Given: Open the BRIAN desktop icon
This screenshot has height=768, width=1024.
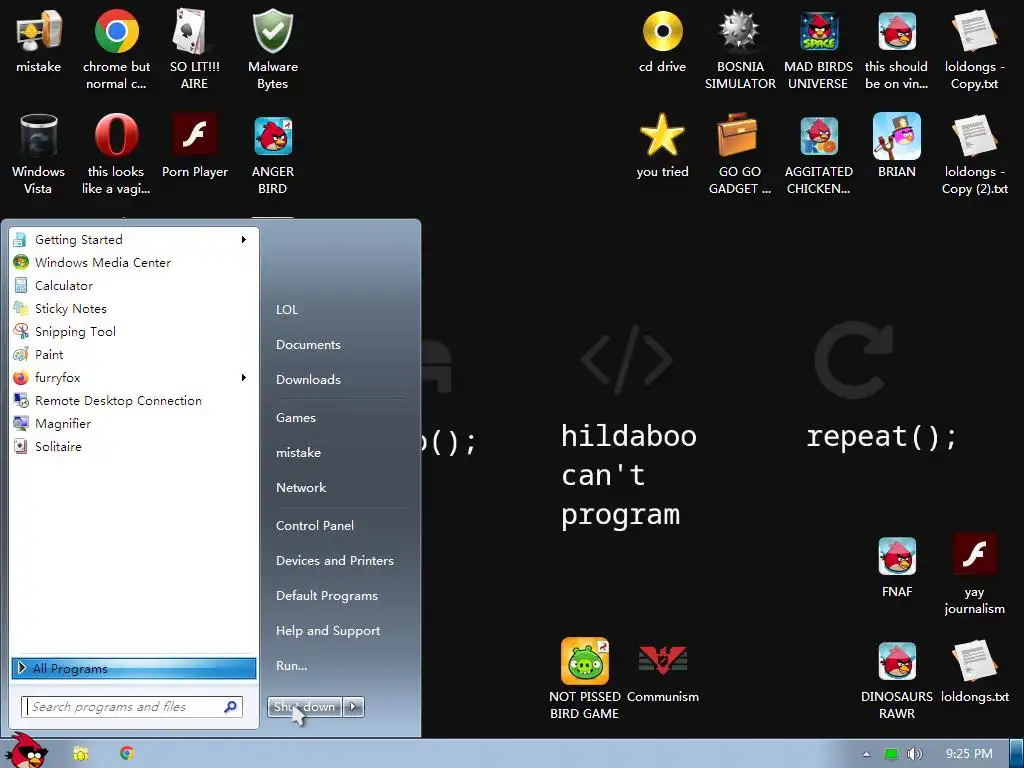Looking at the screenshot, I should (897, 136).
